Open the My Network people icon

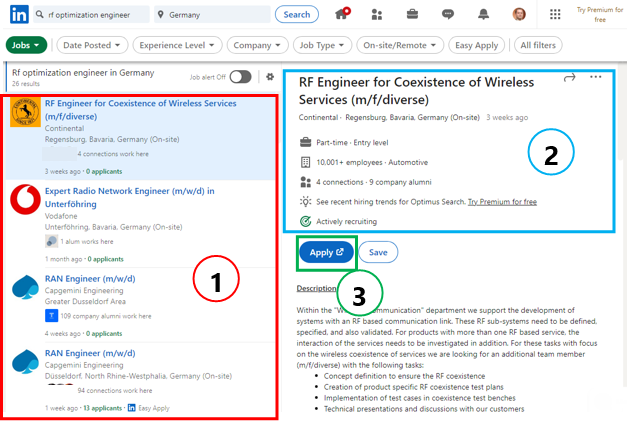377,15
